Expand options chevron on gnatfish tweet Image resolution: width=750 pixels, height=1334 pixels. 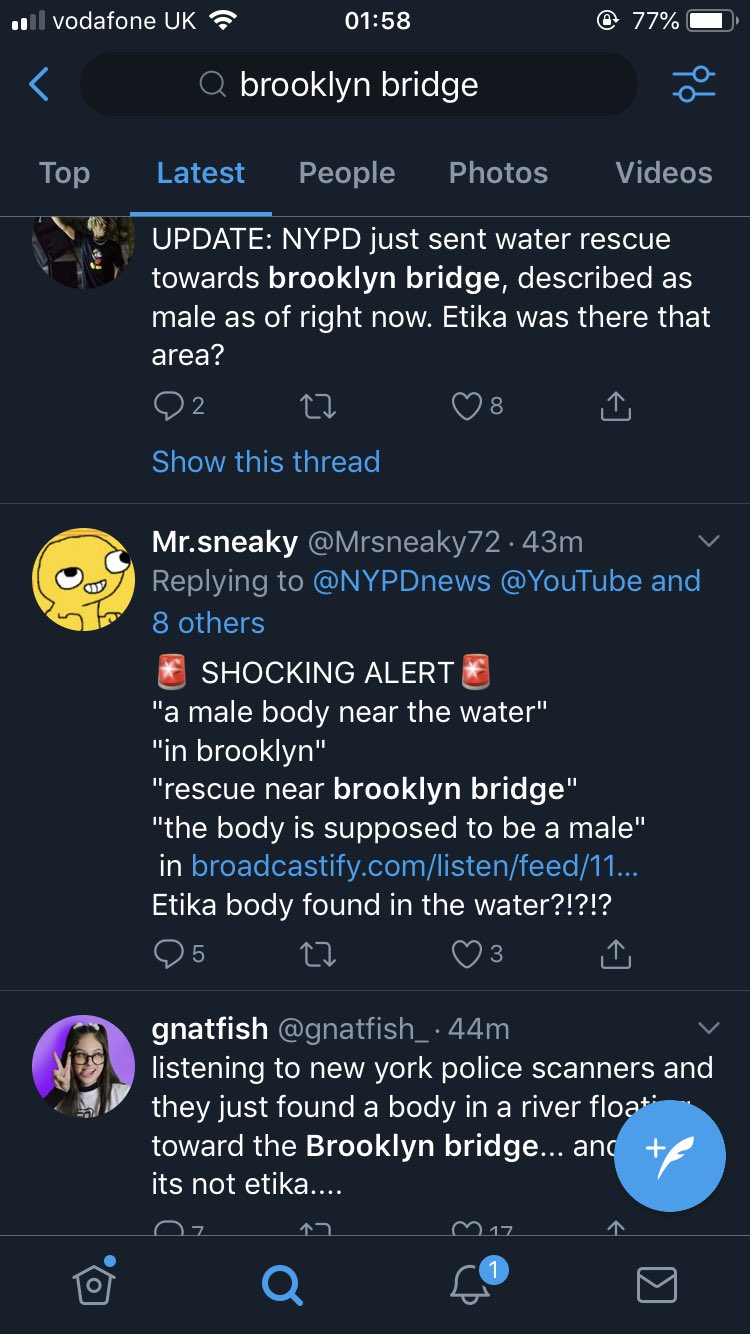pyautogui.click(x=708, y=1028)
